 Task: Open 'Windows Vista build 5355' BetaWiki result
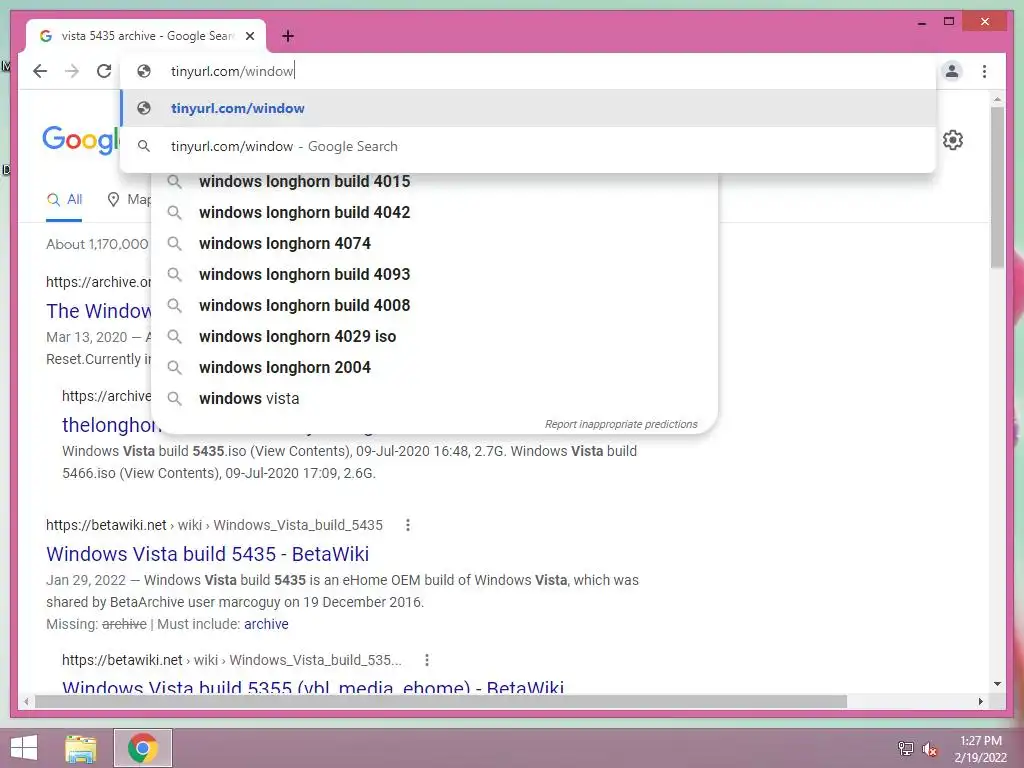coord(313,687)
